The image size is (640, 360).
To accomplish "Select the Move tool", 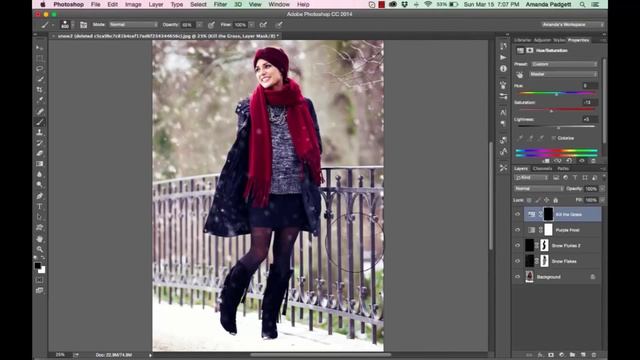I will (40, 48).
